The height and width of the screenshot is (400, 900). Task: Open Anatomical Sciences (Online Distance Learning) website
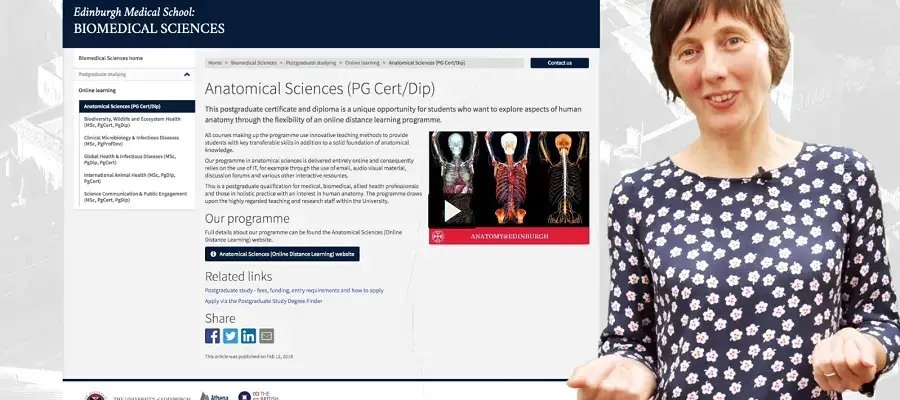[282, 254]
